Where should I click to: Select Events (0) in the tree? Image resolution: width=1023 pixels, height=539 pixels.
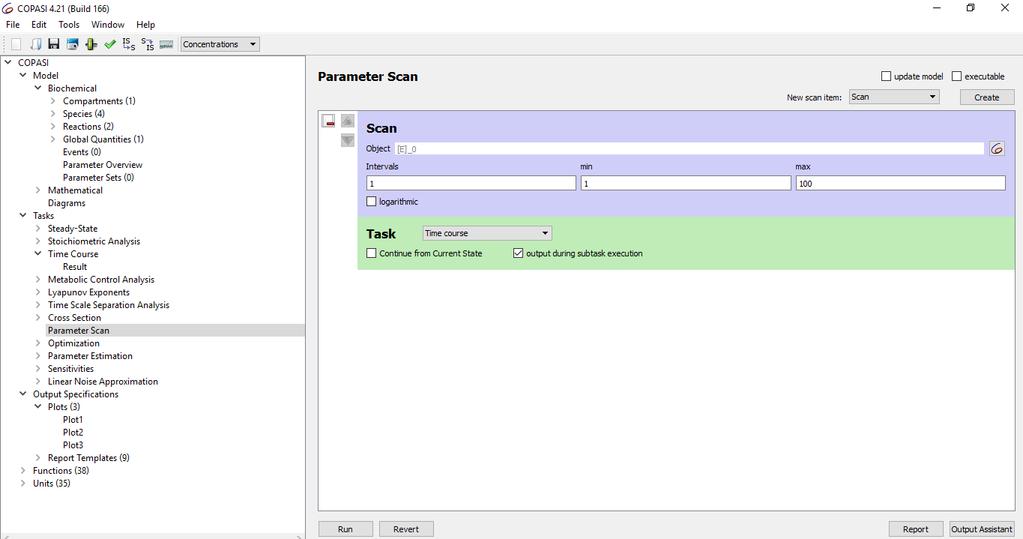pos(82,152)
